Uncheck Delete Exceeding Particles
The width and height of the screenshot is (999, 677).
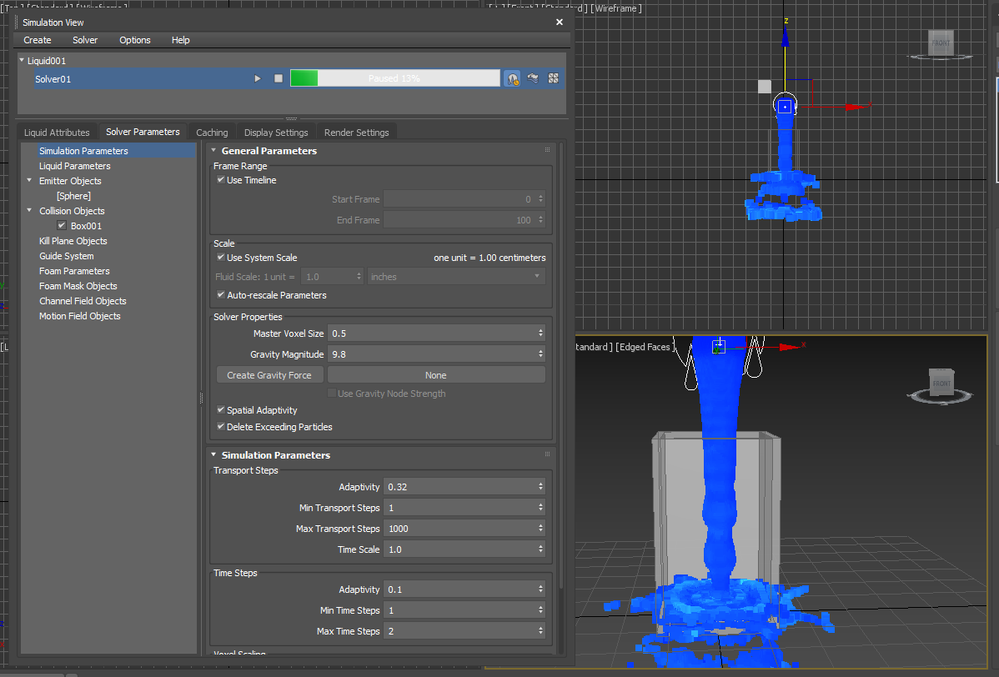[x=220, y=426]
